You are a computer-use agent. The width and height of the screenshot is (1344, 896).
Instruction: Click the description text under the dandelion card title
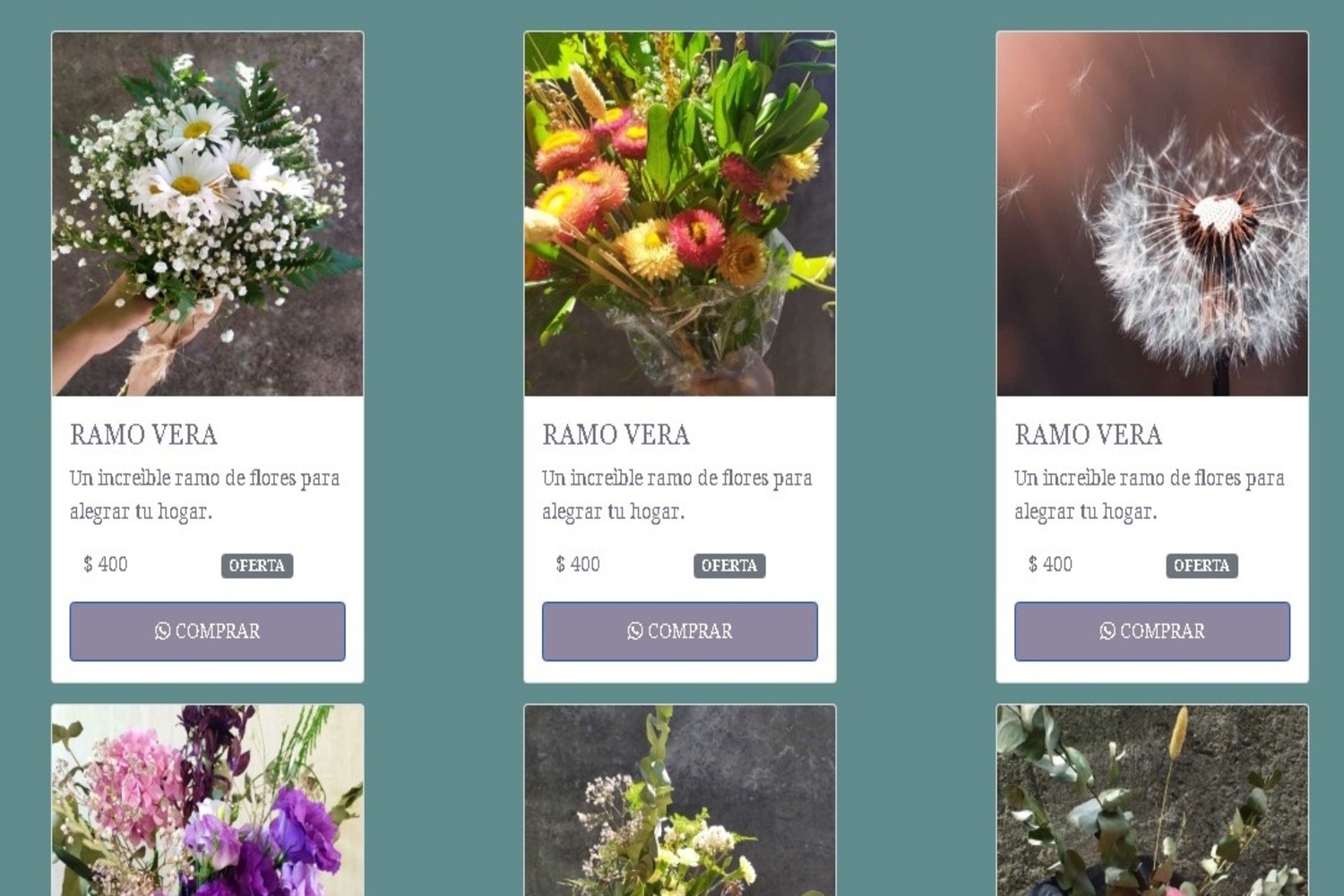pyautogui.click(x=1150, y=495)
